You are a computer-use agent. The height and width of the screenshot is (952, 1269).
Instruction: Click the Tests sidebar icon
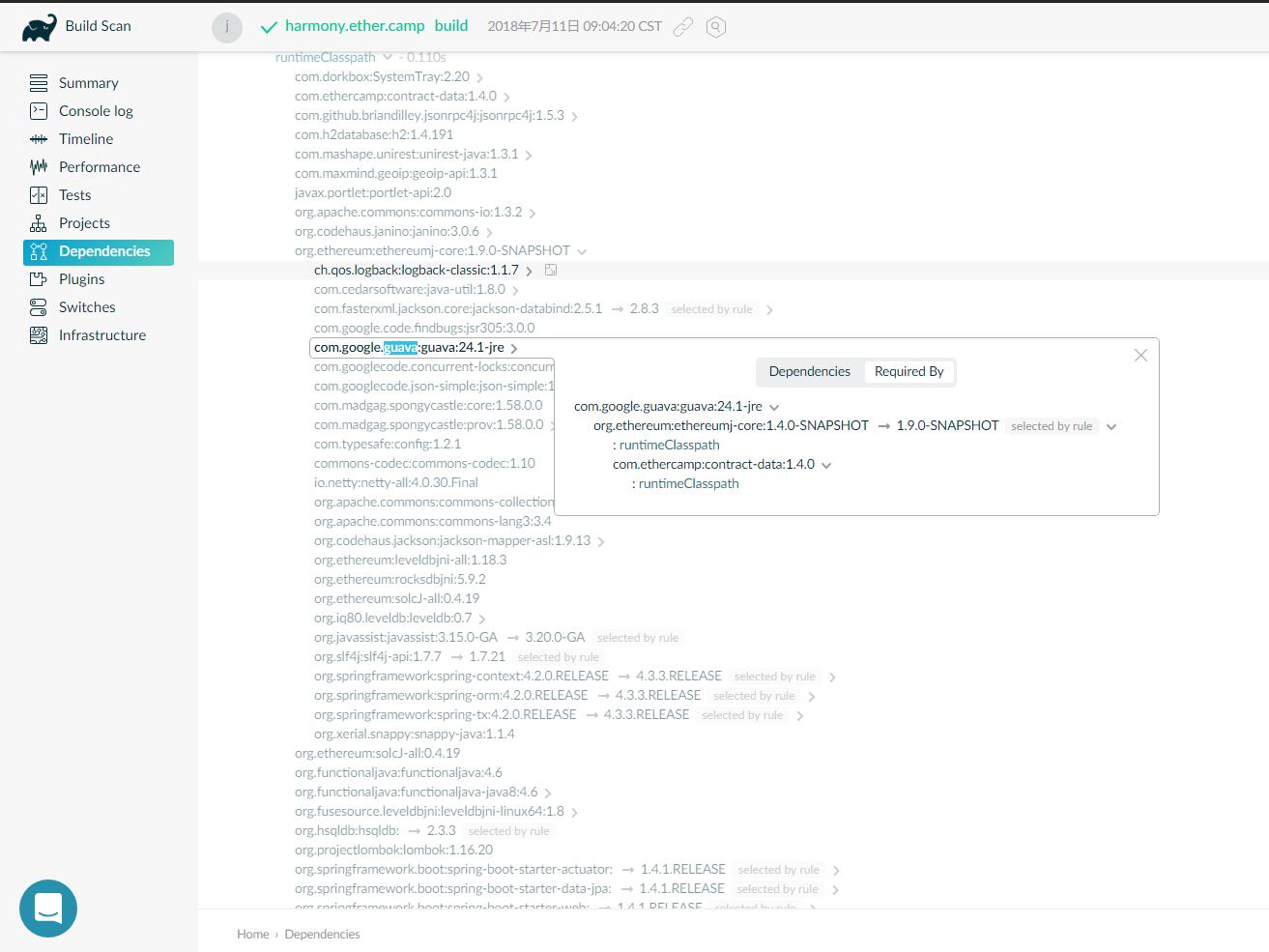pyautogui.click(x=39, y=195)
